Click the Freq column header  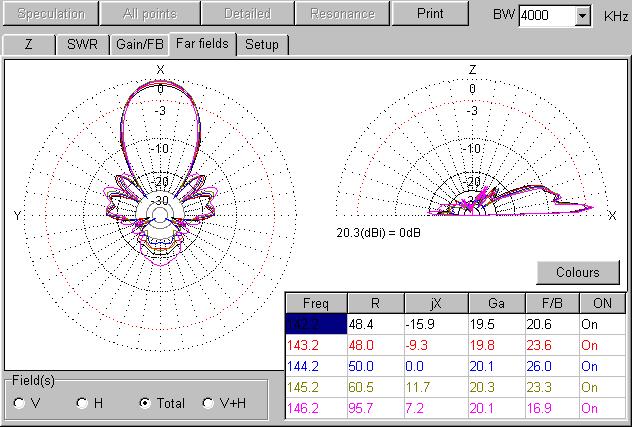click(x=315, y=303)
